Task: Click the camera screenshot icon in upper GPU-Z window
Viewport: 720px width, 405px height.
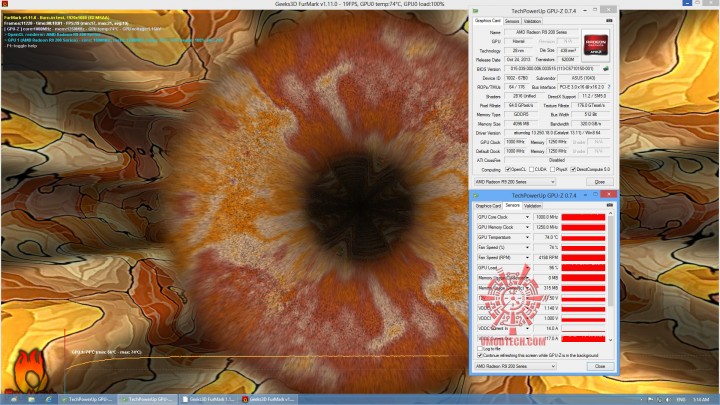Action: [x=609, y=21]
